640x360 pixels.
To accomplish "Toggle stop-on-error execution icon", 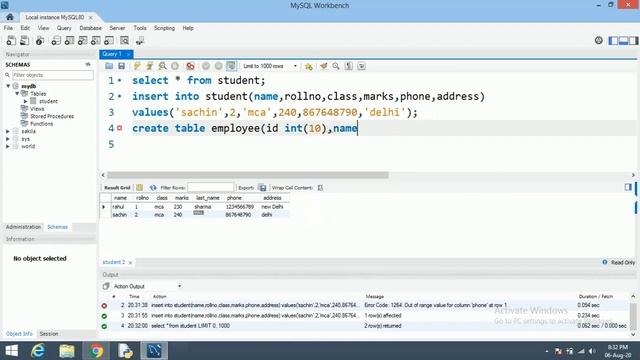I will click(x=190, y=66).
